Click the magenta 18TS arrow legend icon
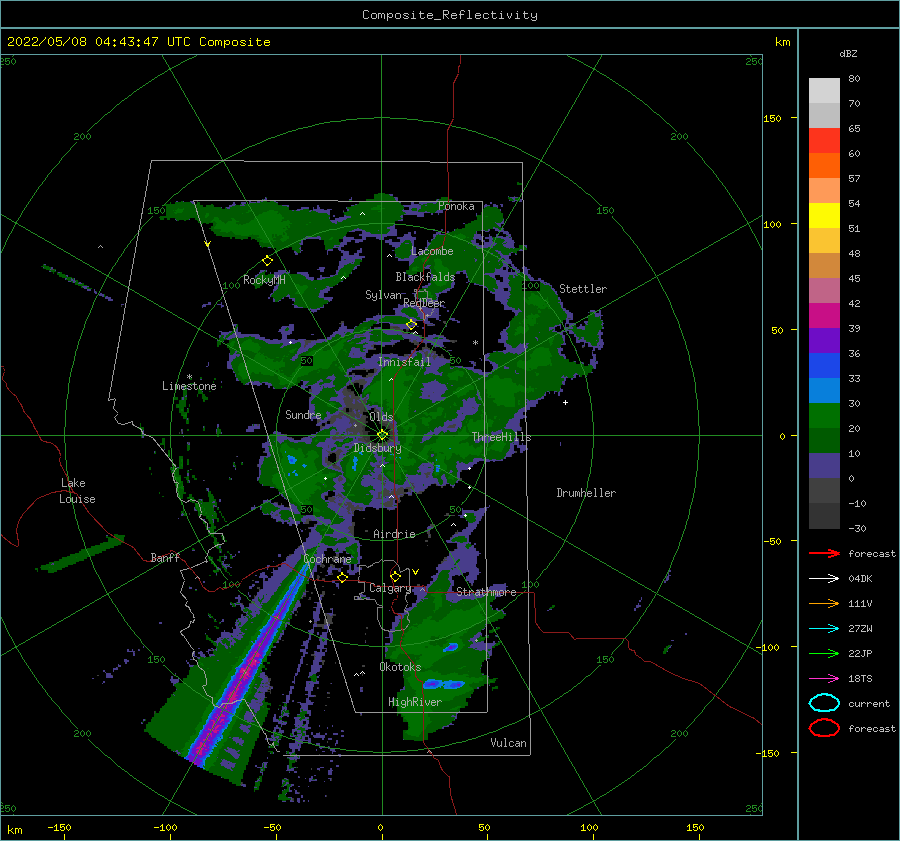Image resolution: width=900 pixels, height=841 pixels. [x=824, y=679]
